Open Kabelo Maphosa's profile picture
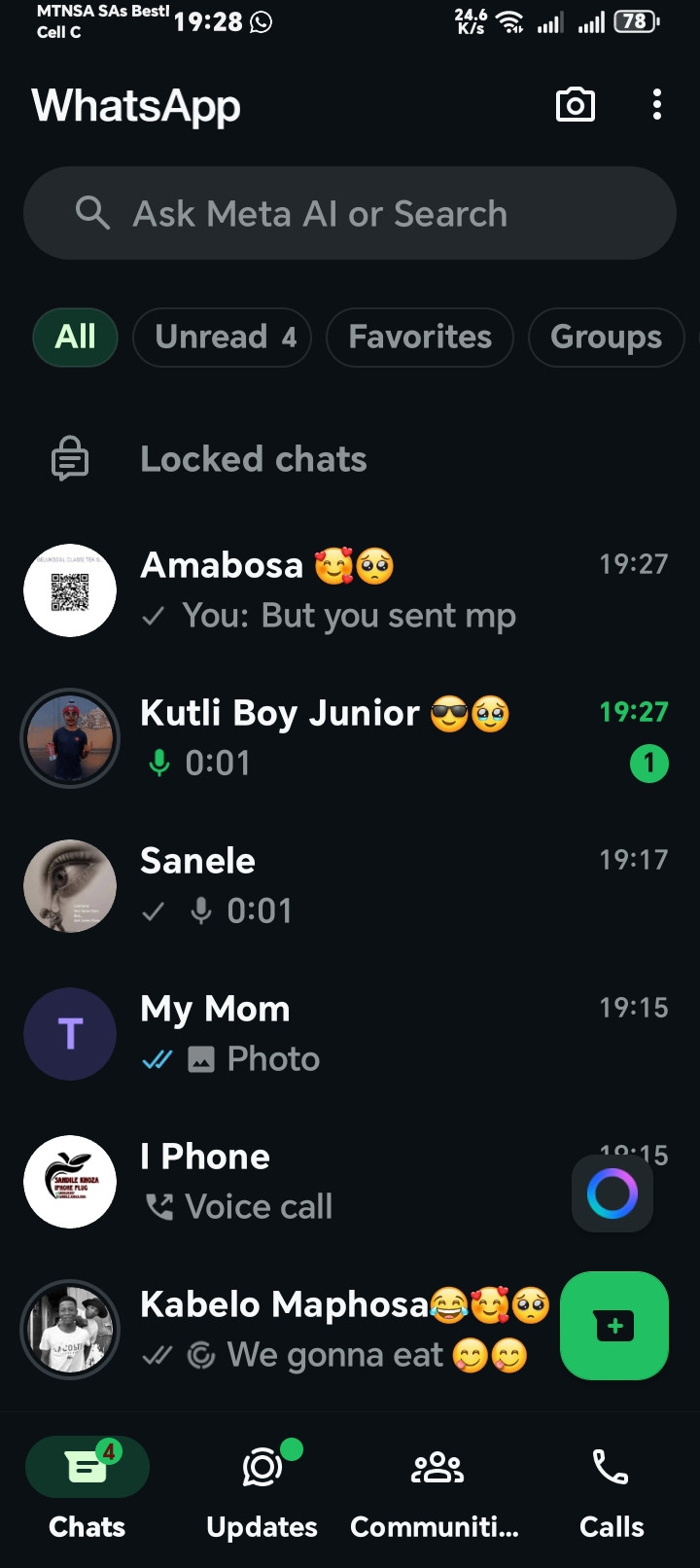 pyautogui.click(x=70, y=1329)
